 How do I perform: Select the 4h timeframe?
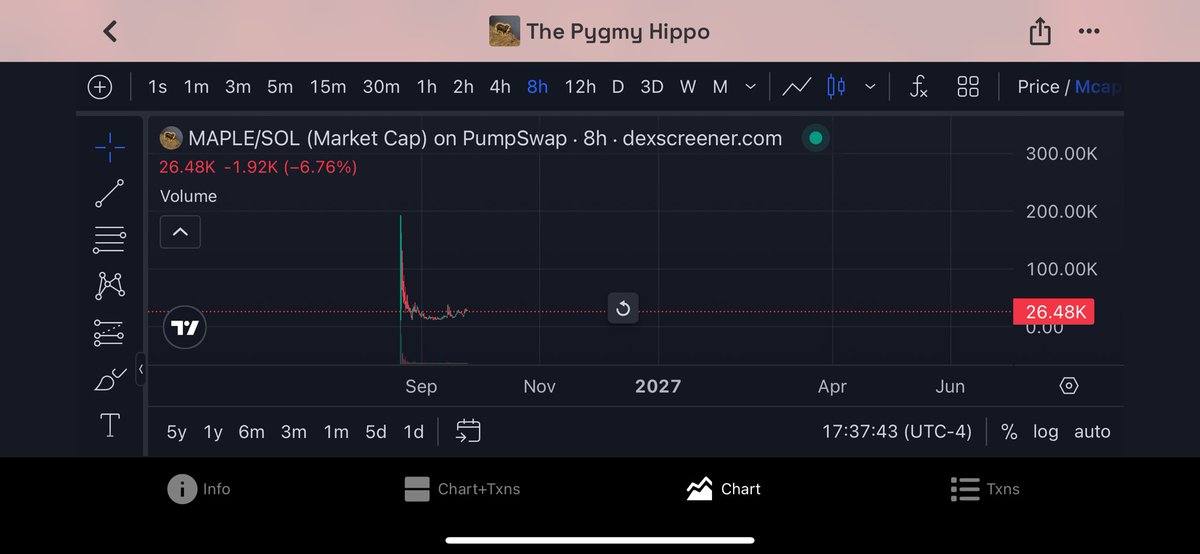pos(500,87)
